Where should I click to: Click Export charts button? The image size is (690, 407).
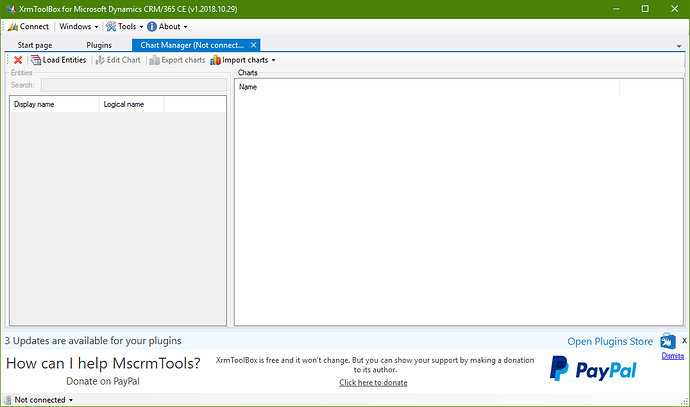(177, 60)
